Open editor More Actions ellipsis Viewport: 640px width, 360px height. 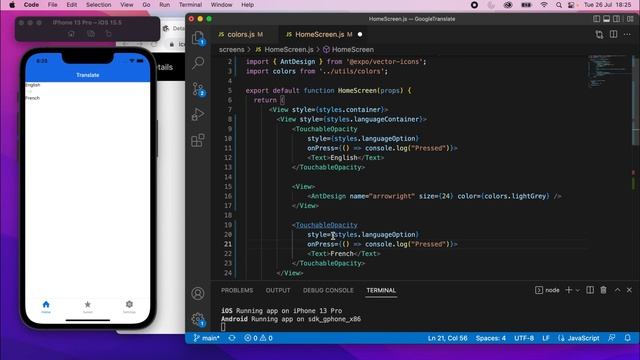tap(627, 34)
